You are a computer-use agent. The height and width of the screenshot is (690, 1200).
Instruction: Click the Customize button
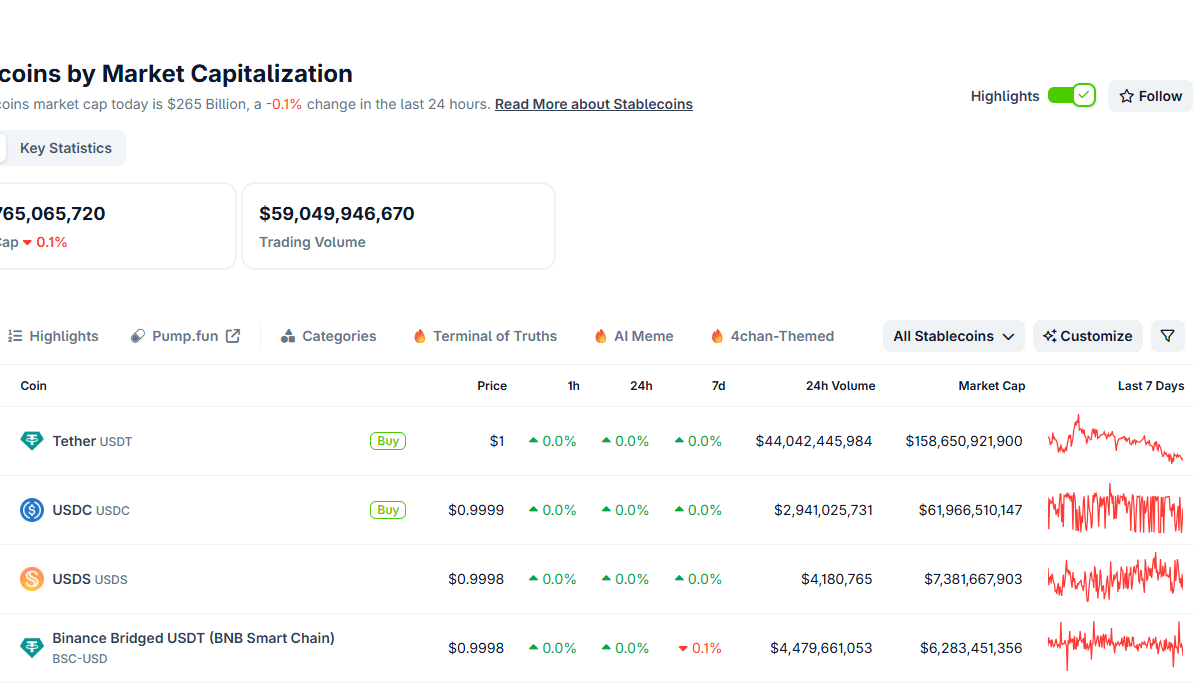(x=1088, y=336)
